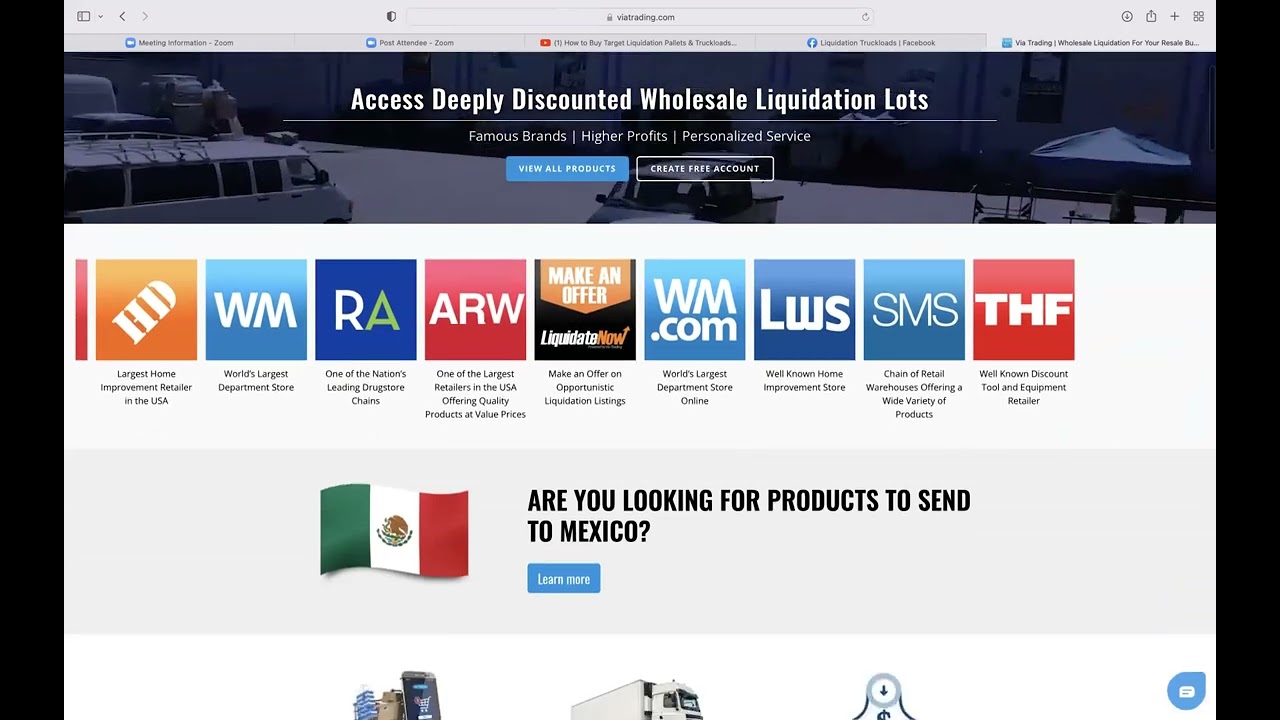Click the viatrading.com address bar
This screenshot has width=1280, height=720.
[x=640, y=17]
